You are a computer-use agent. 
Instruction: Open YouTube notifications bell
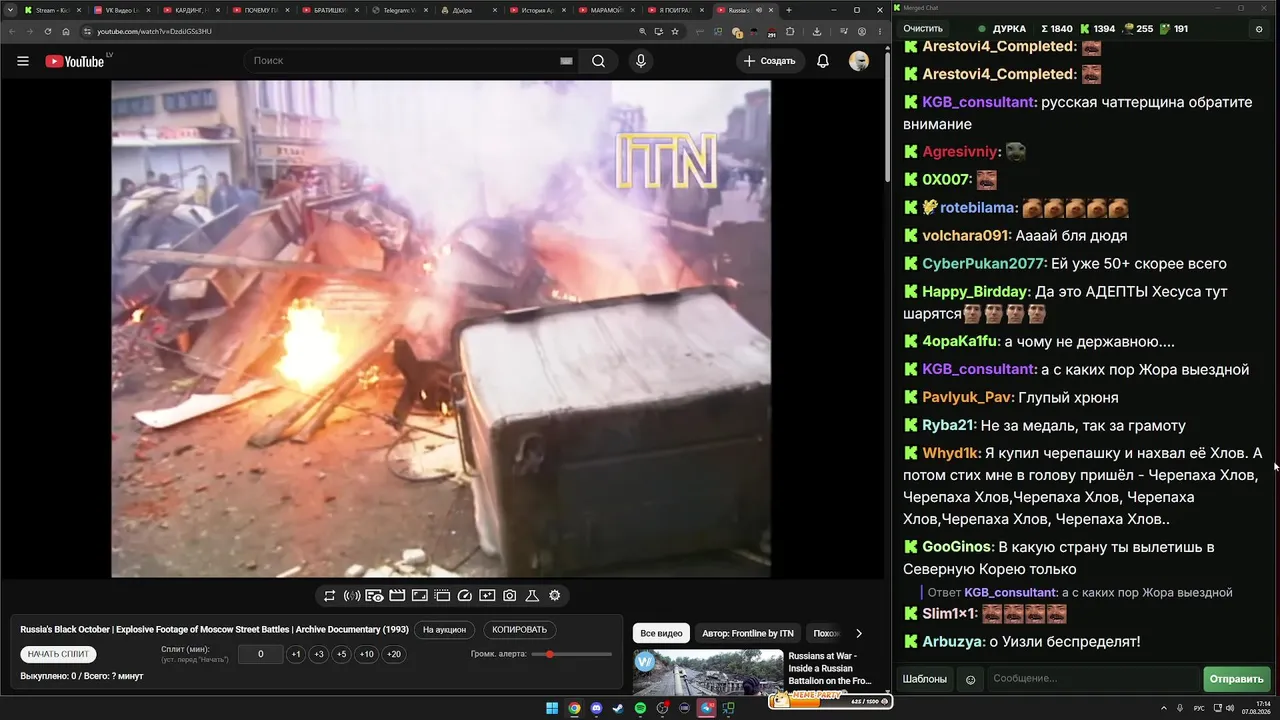pyautogui.click(x=823, y=61)
